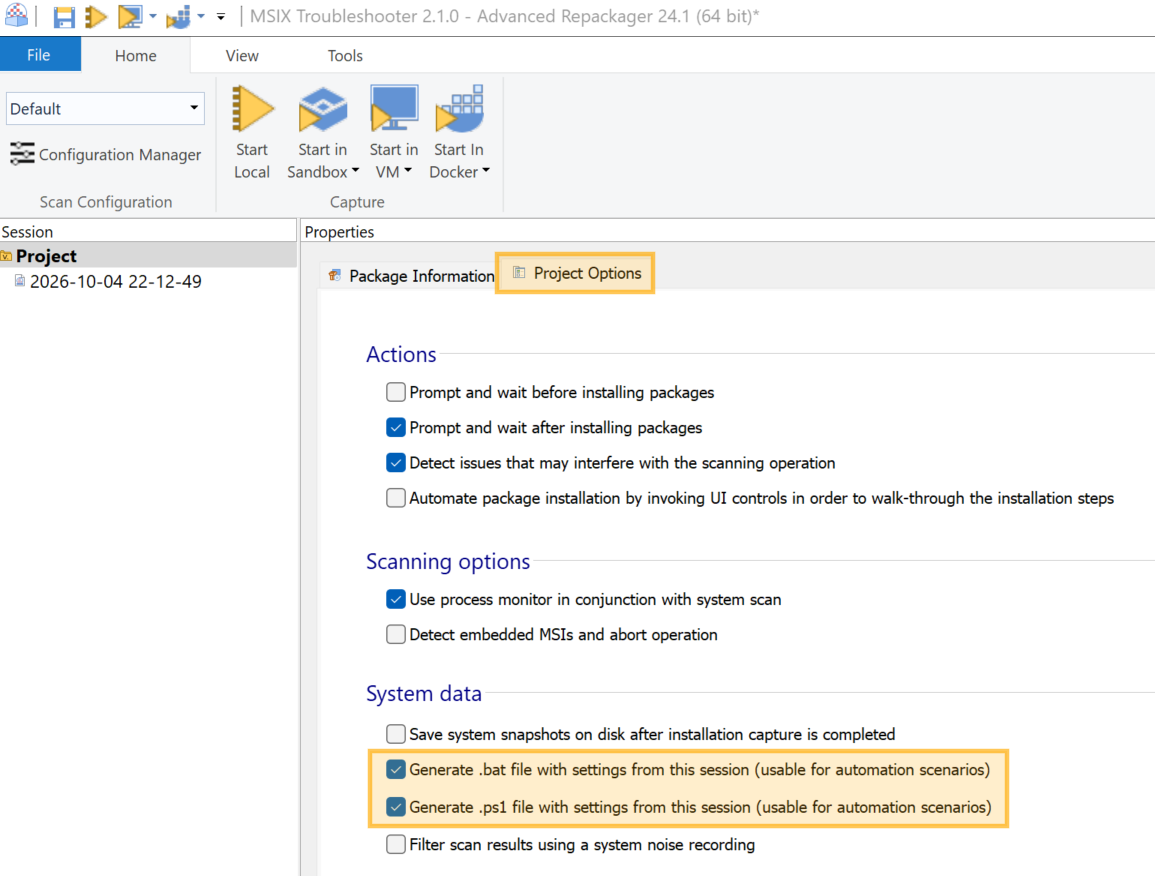This screenshot has height=876, width=1155.
Task: Click the Project folder icon in Session tree
Action: 7,256
